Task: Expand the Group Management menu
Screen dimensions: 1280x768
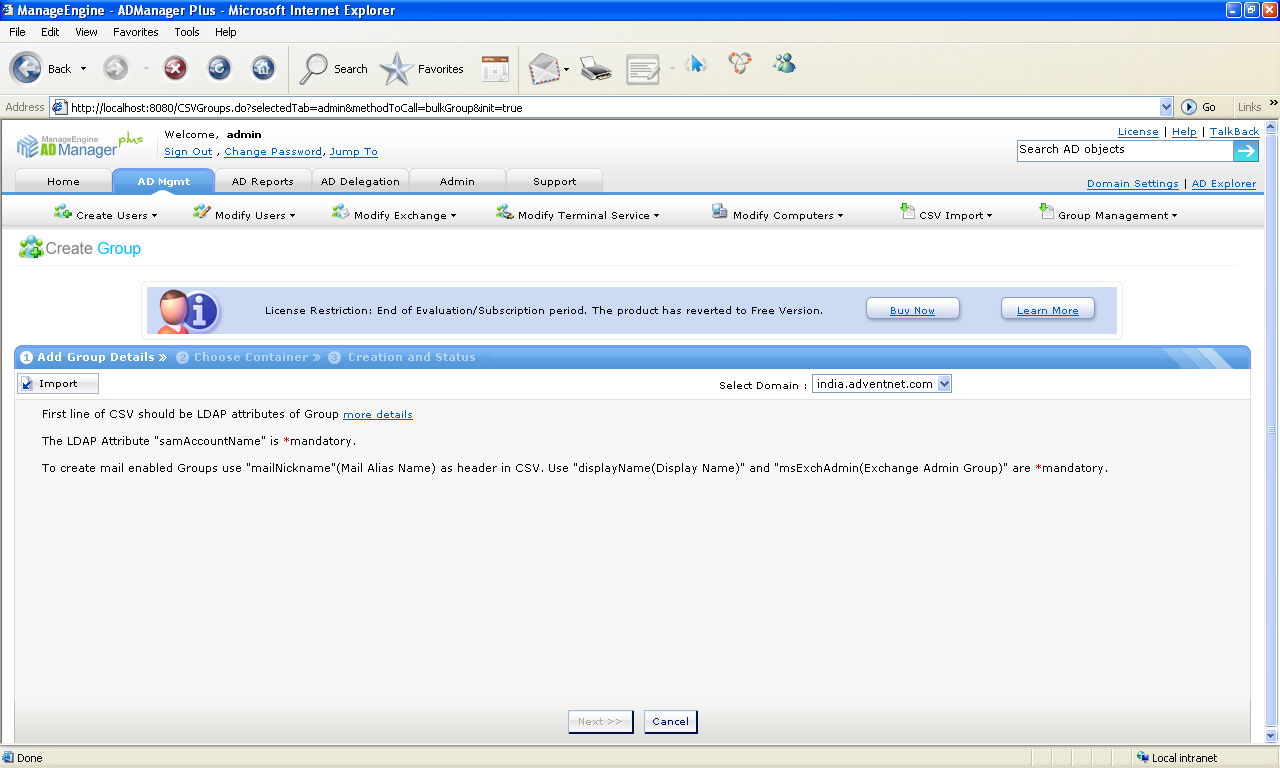Action: coord(1108,215)
